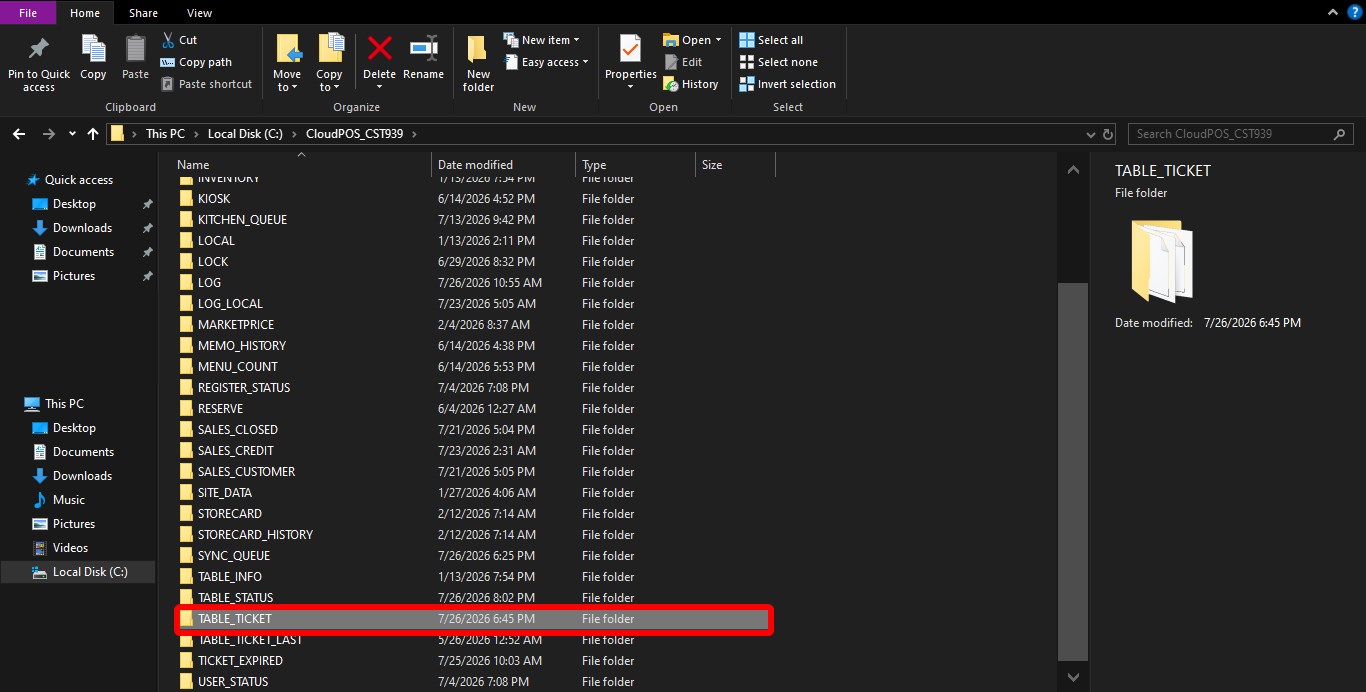Open the Move to command
1366x692 pixels.
point(287,63)
